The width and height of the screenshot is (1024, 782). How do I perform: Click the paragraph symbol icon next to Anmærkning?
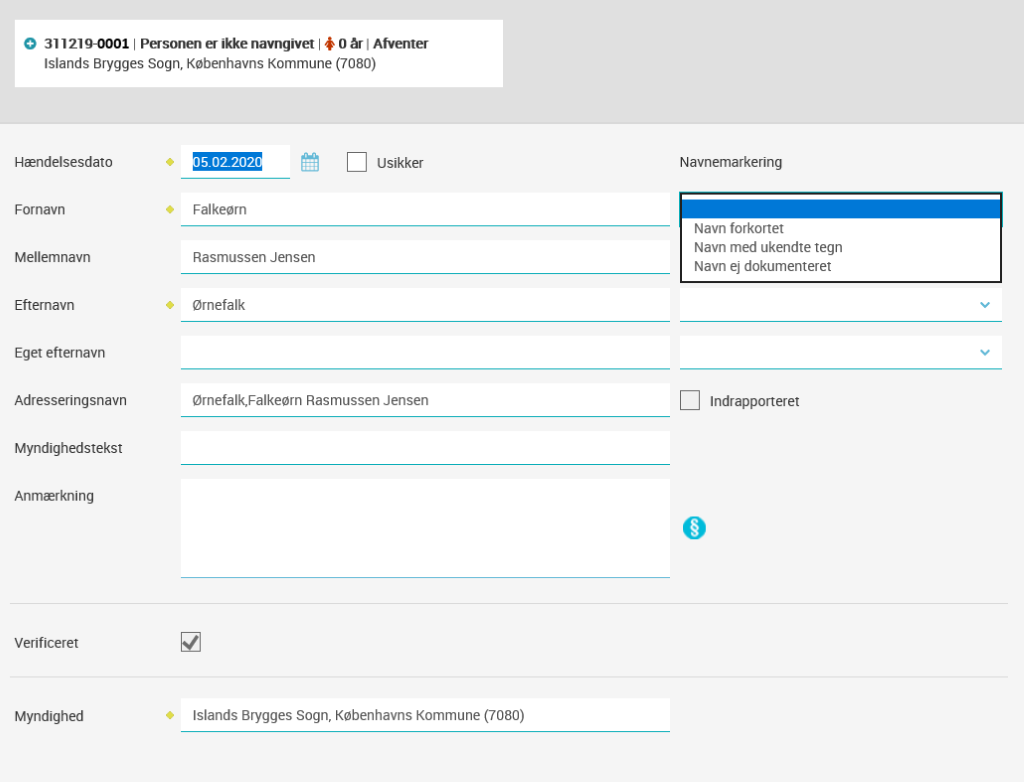(x=694, y=528)
